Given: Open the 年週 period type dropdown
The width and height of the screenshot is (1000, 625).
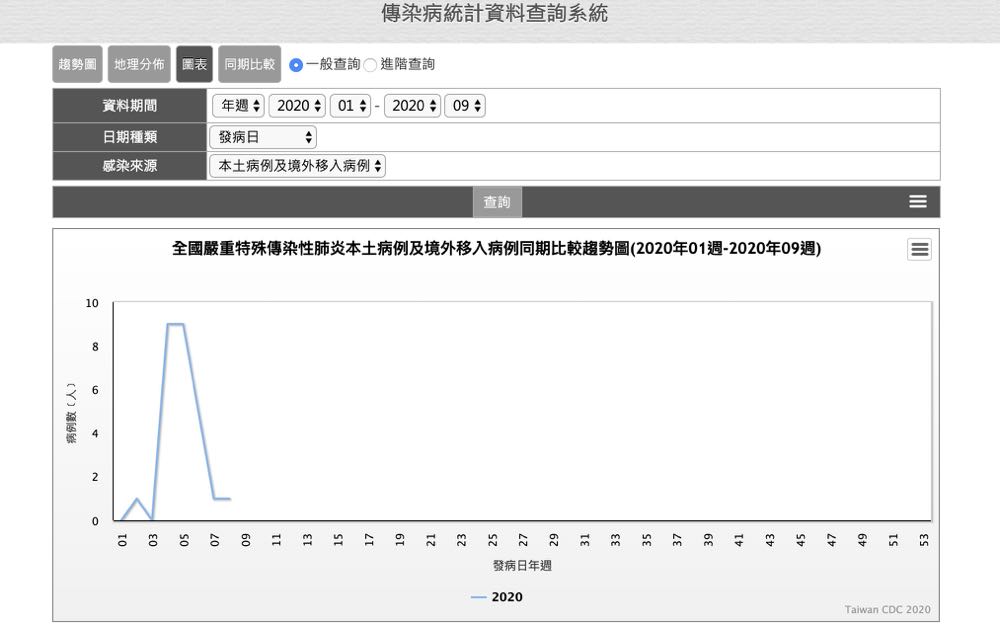Looking at the screenshot, I should (x=238, y=106).
